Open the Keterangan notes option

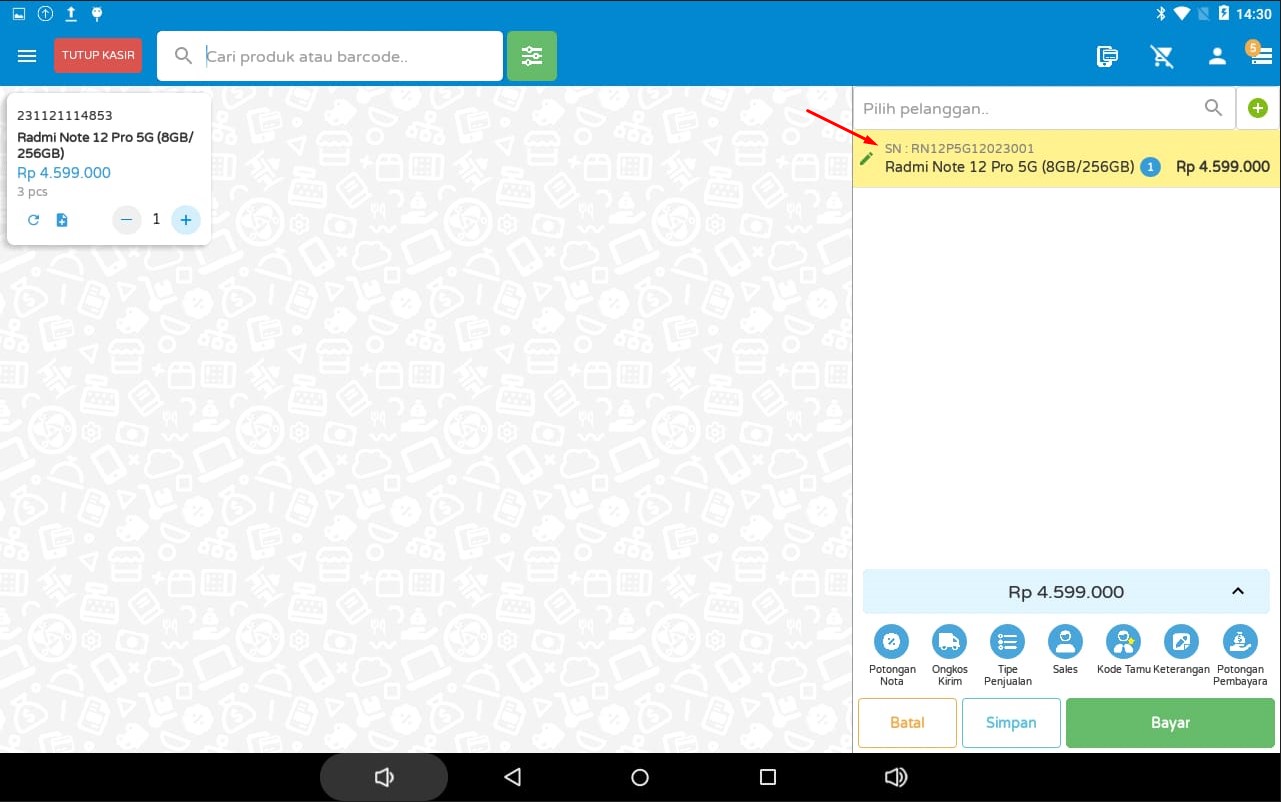(1181, 649)
